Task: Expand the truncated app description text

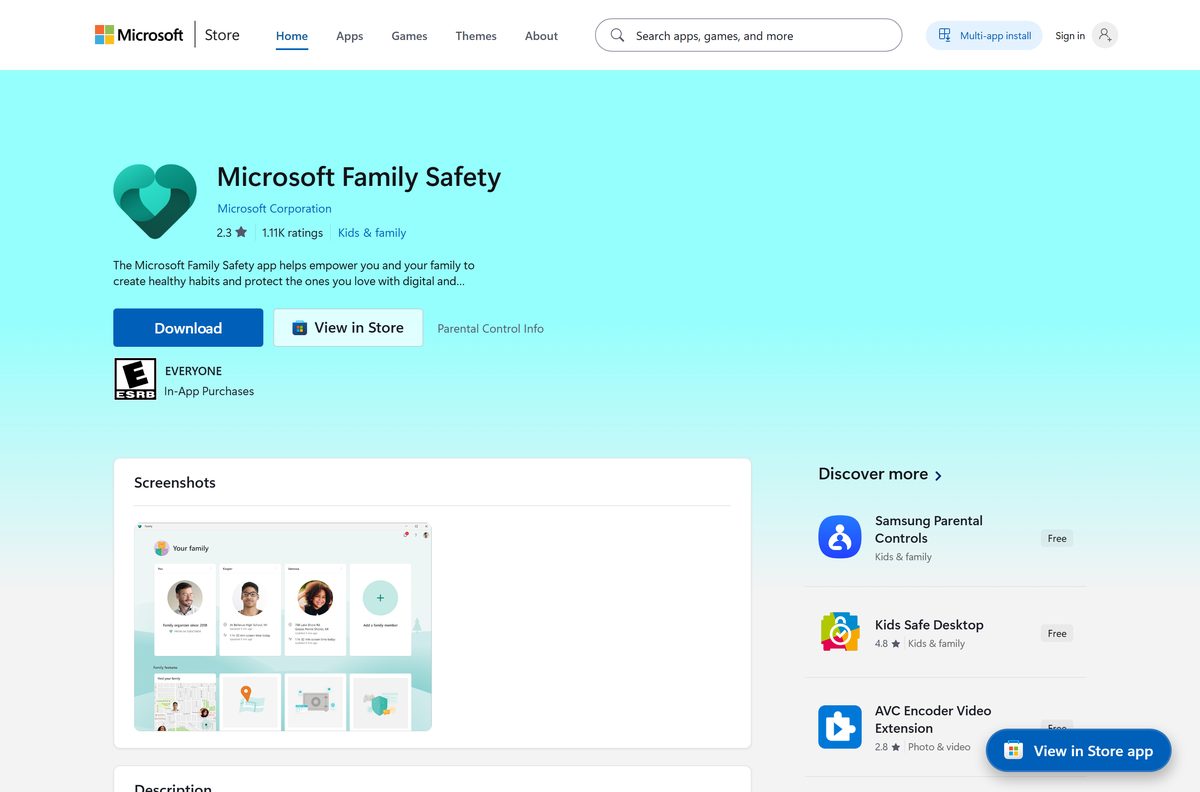Action: tap(294, 273)
